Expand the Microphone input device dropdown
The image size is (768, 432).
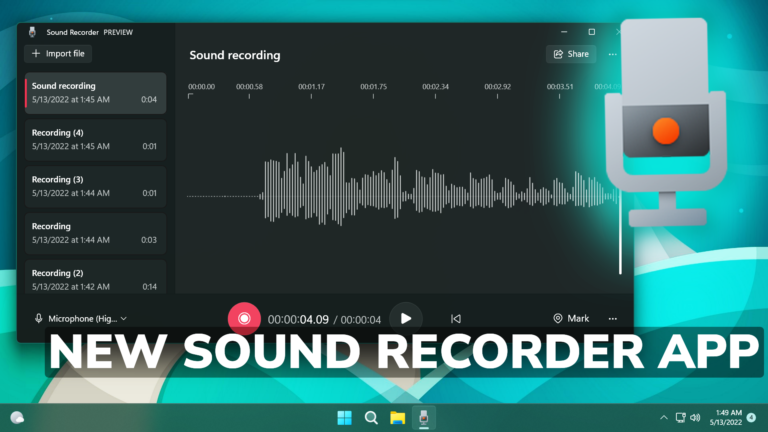pos(82,319)
